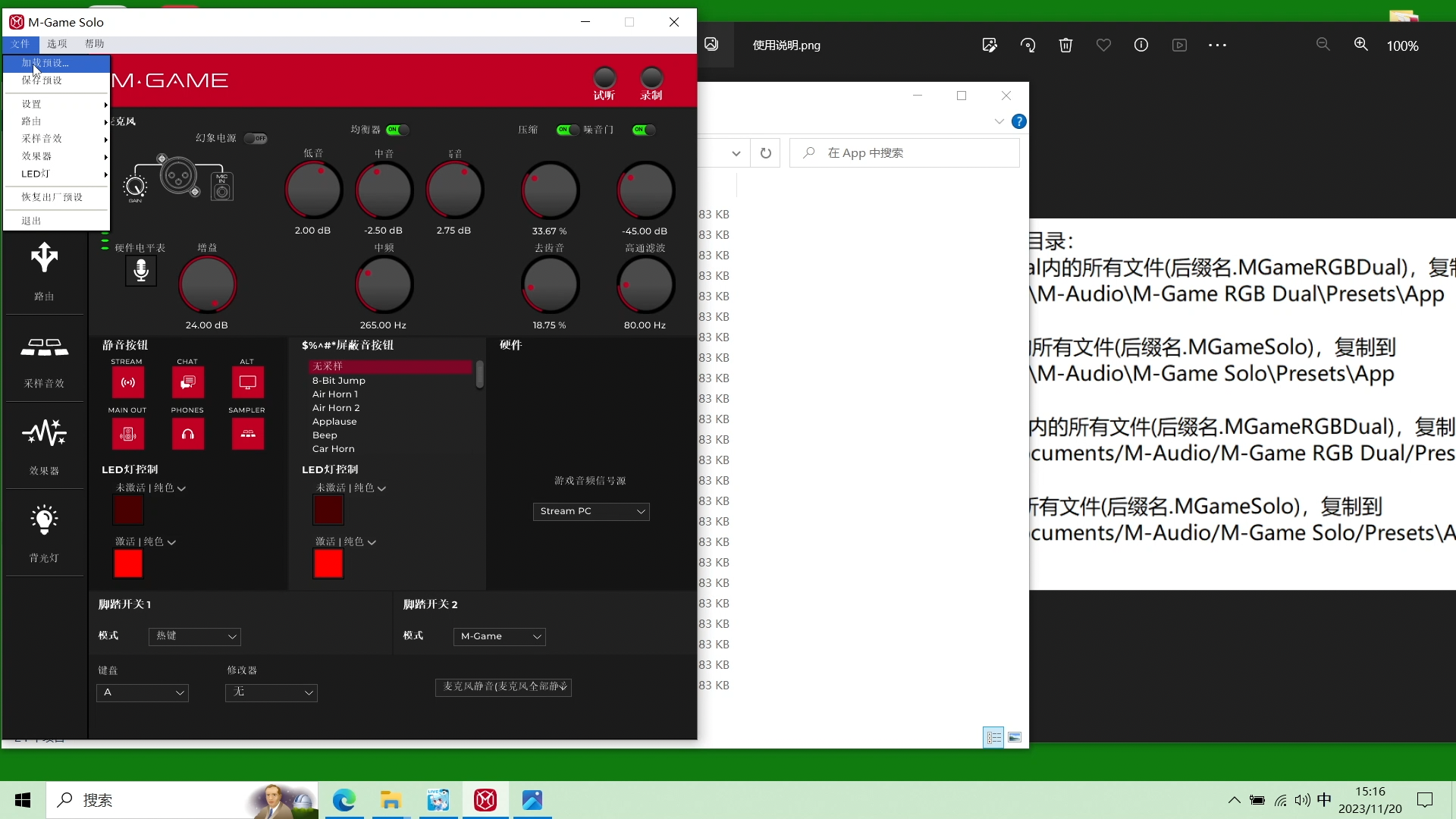
Task: Toggle the 压缩 compressor ON switch
Action: [568, 130]
